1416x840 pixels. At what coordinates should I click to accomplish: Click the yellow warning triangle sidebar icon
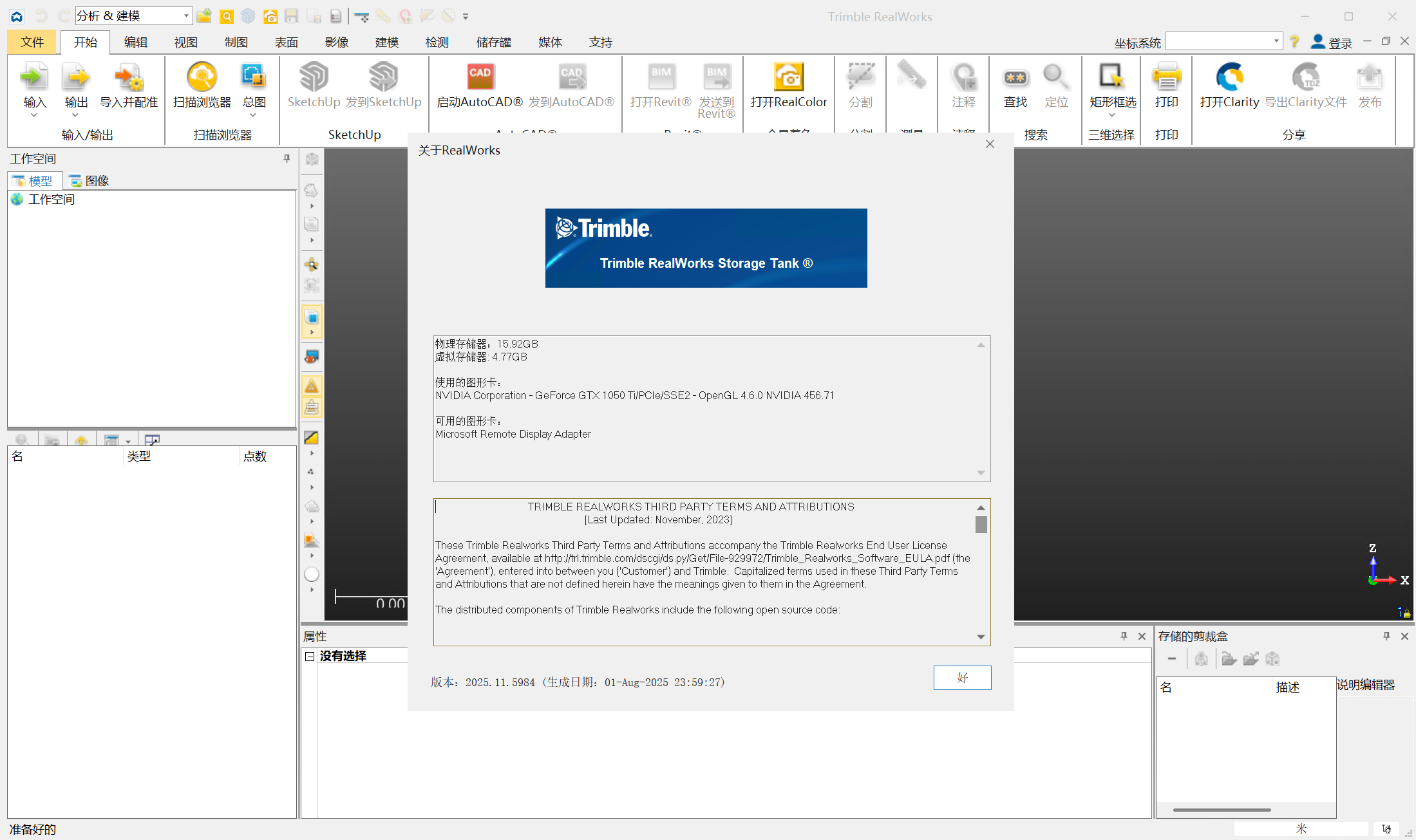point(312,386)
